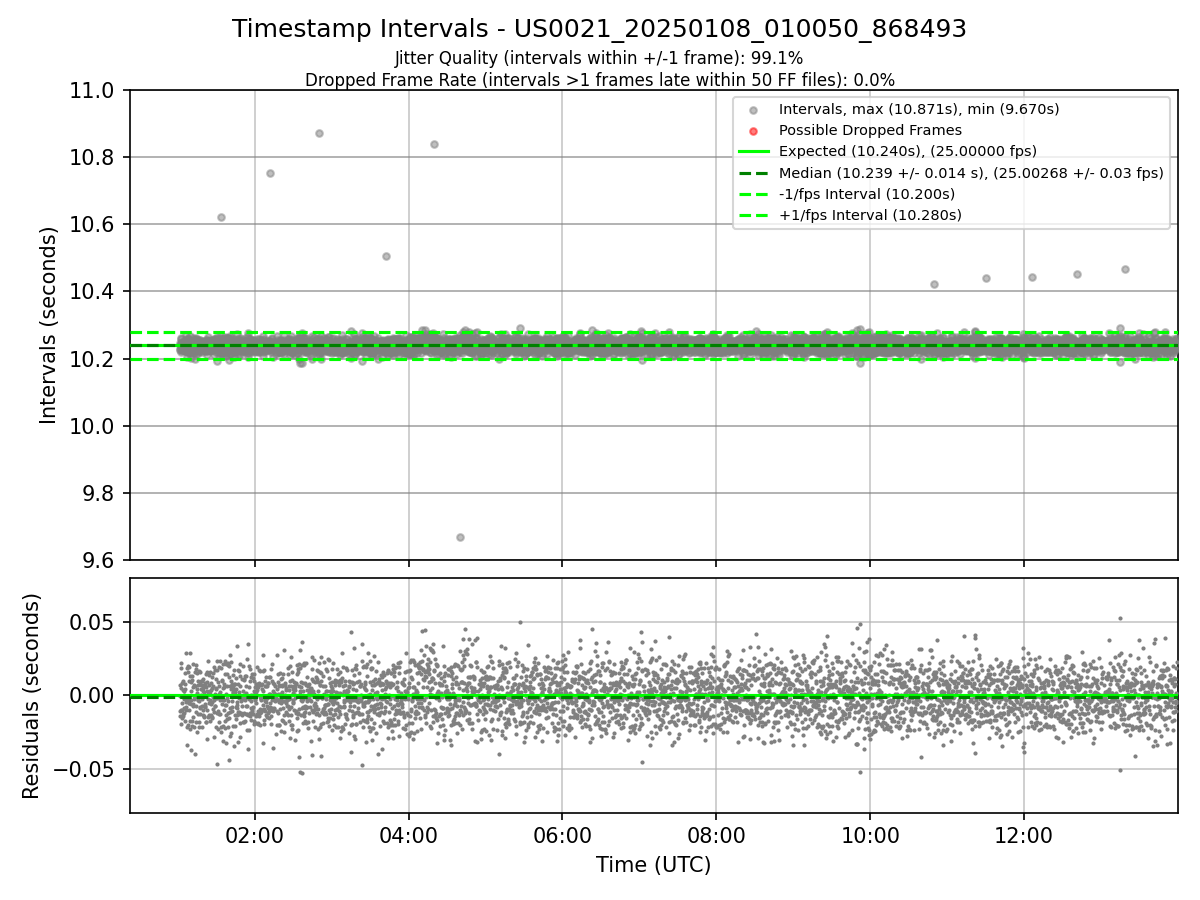Click the plot title 'Timestamp Intervals - US0021_20250108_010050_868493'
The width and height of the screenshot is (1200, 900).
coord(599,29)
